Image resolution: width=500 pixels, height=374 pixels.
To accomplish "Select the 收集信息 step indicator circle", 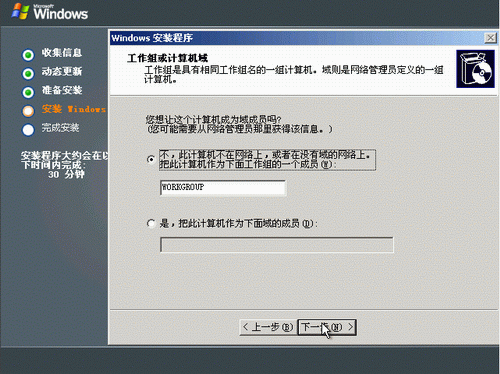I will tap(28, 55).
